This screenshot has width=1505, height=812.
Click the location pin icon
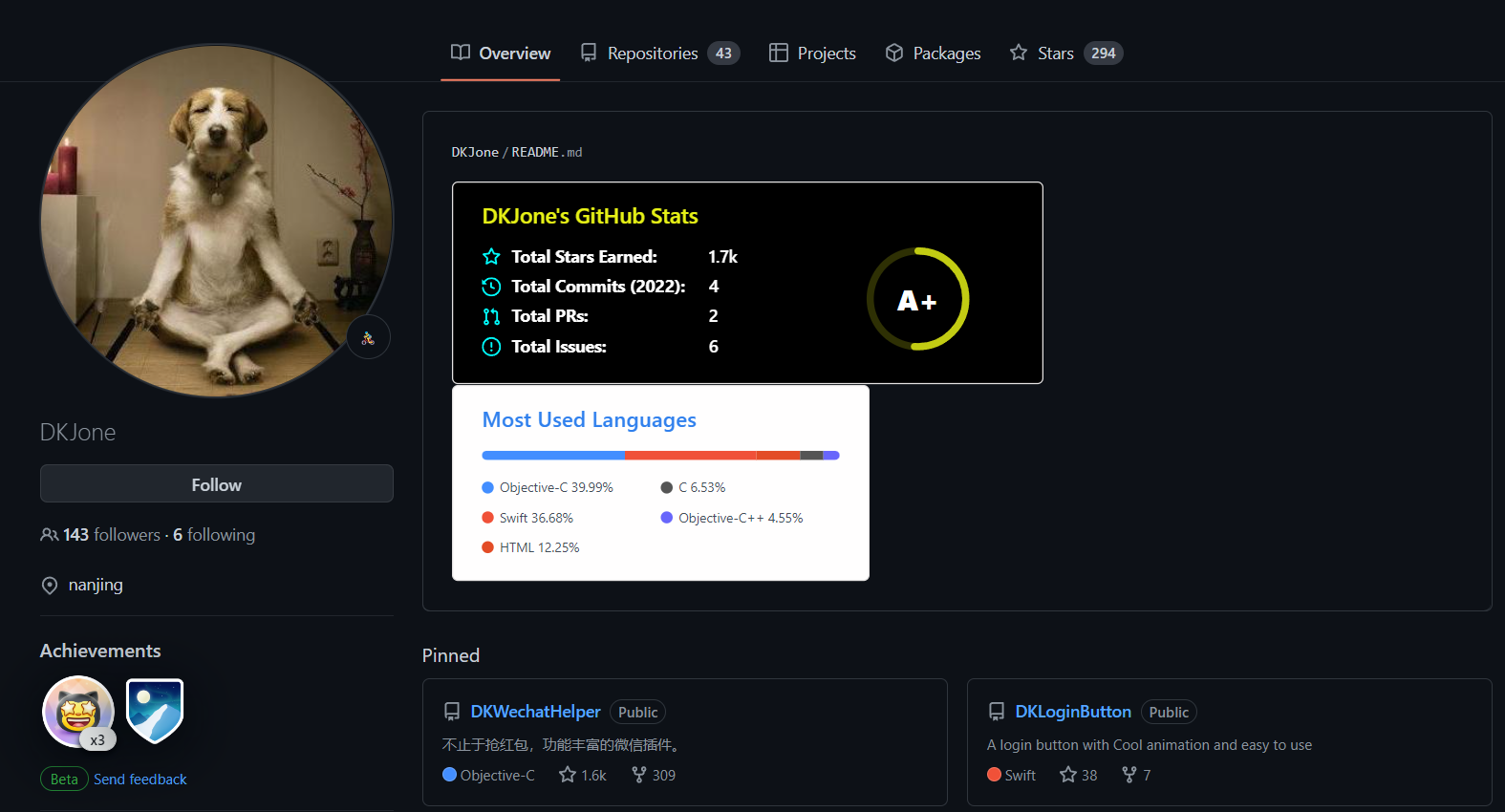(50, 586)
